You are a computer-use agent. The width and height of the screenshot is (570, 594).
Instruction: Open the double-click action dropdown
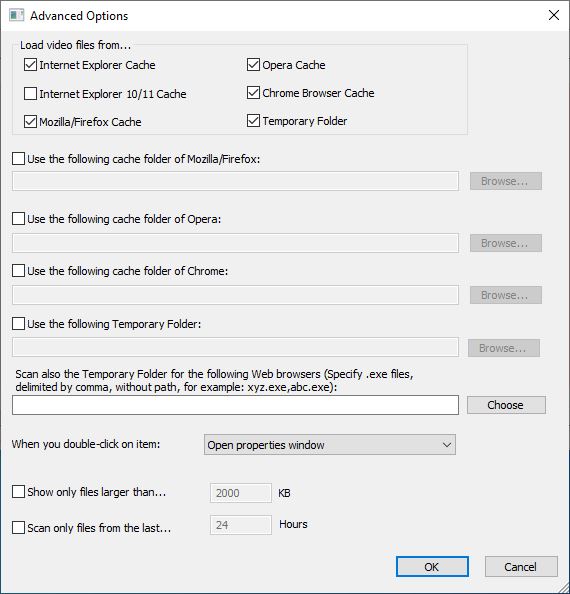click(x=330, y=445)
